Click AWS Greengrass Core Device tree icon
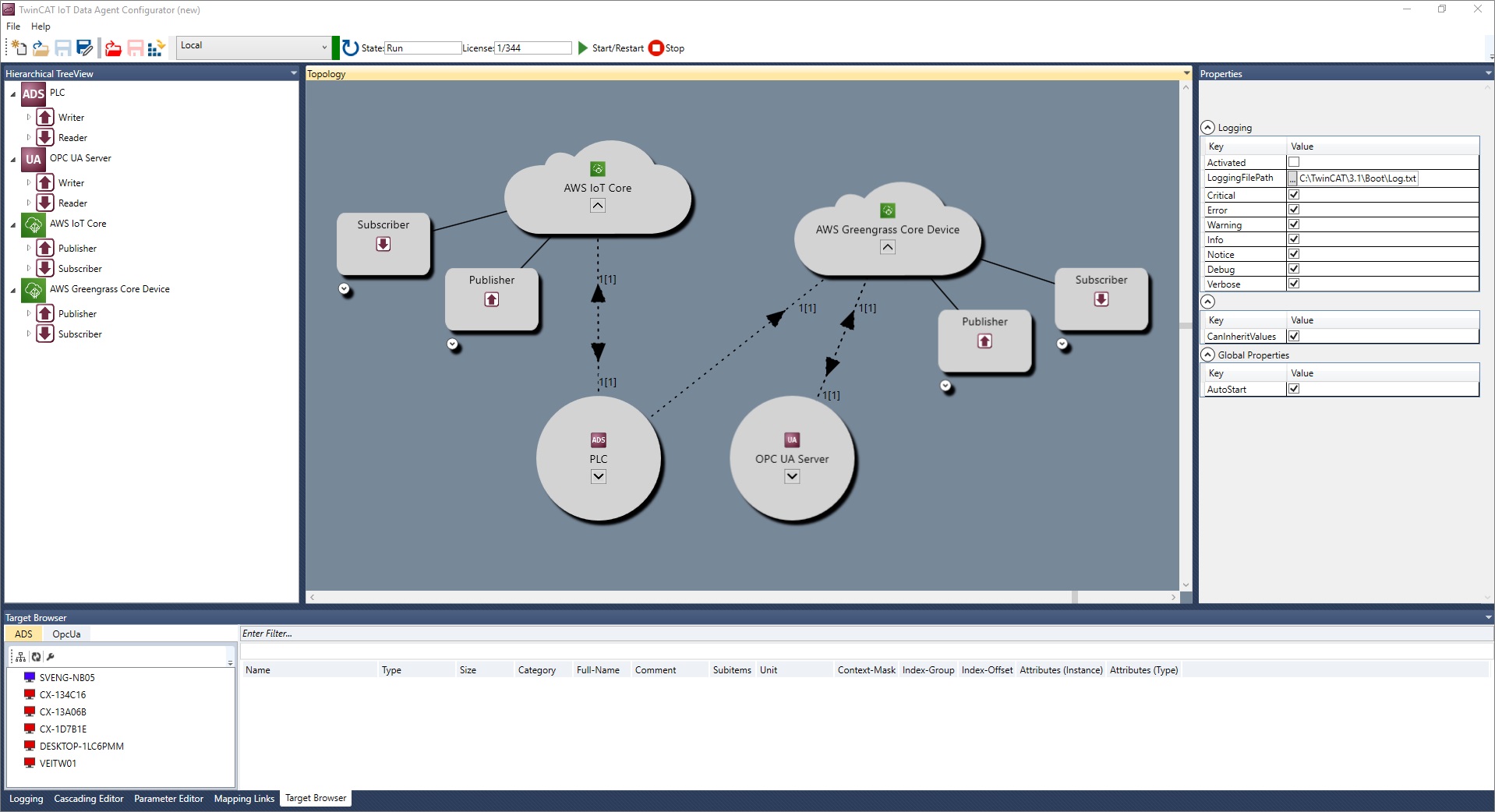This screenshot has width=1495, height=812. (33, 290)
